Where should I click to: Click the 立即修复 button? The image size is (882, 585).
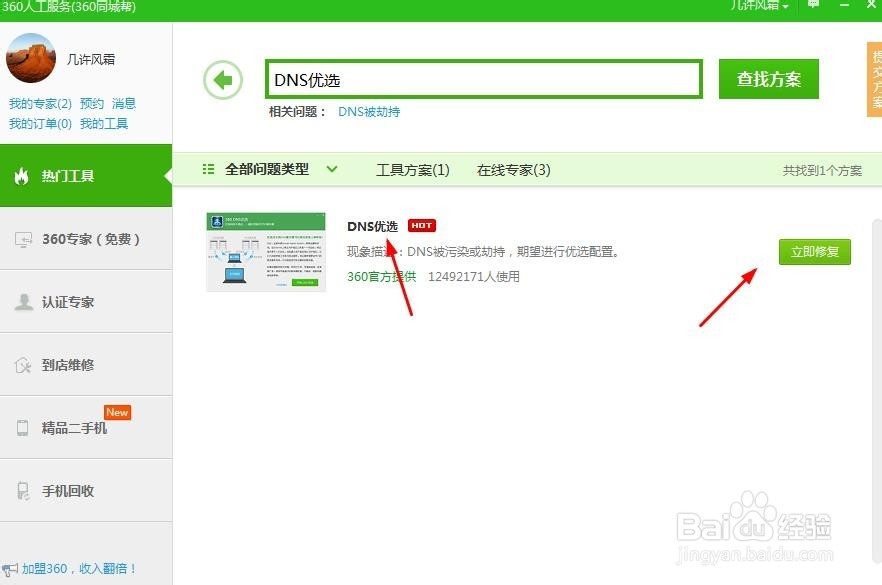click(x=814, y=251)
